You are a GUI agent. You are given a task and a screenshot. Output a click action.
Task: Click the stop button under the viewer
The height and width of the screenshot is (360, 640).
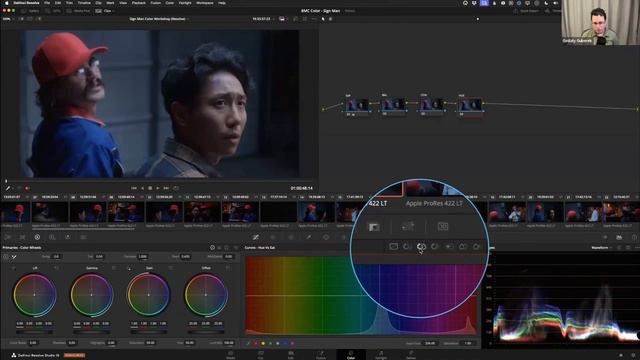150,188
